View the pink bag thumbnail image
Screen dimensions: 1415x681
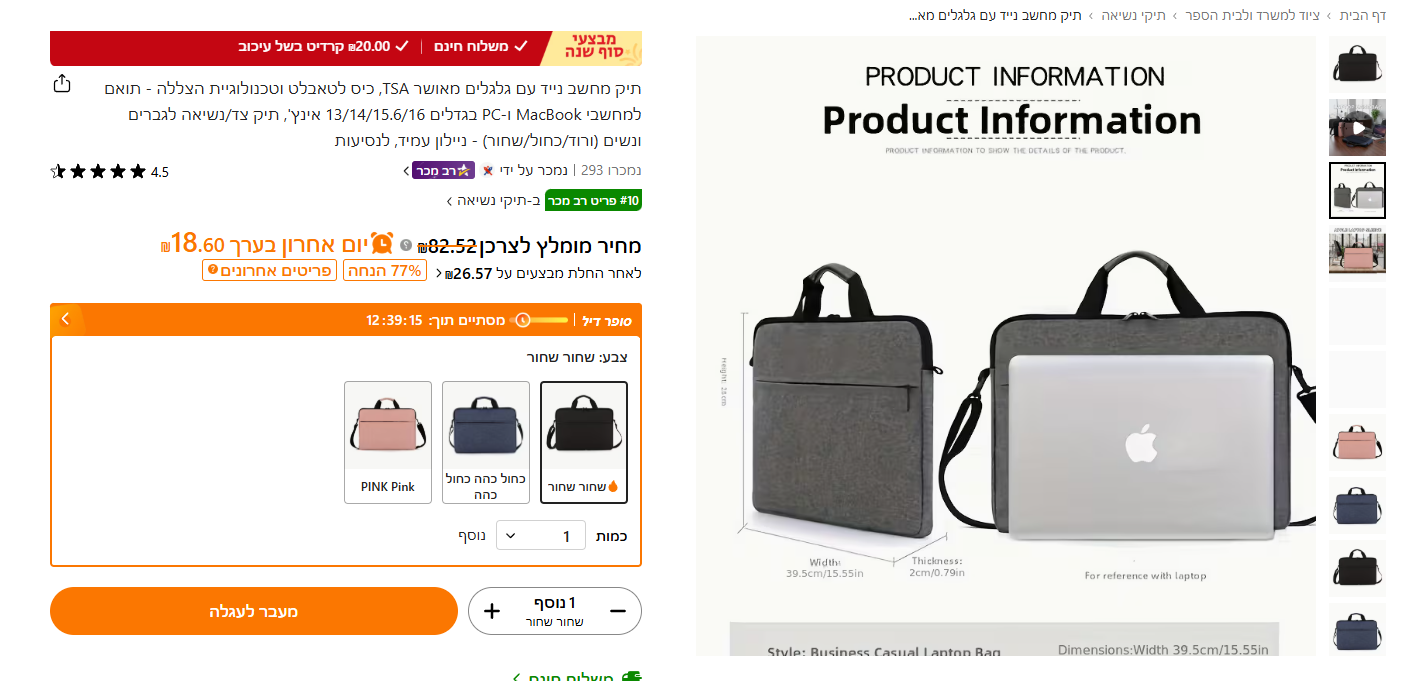pos(1357,442)
